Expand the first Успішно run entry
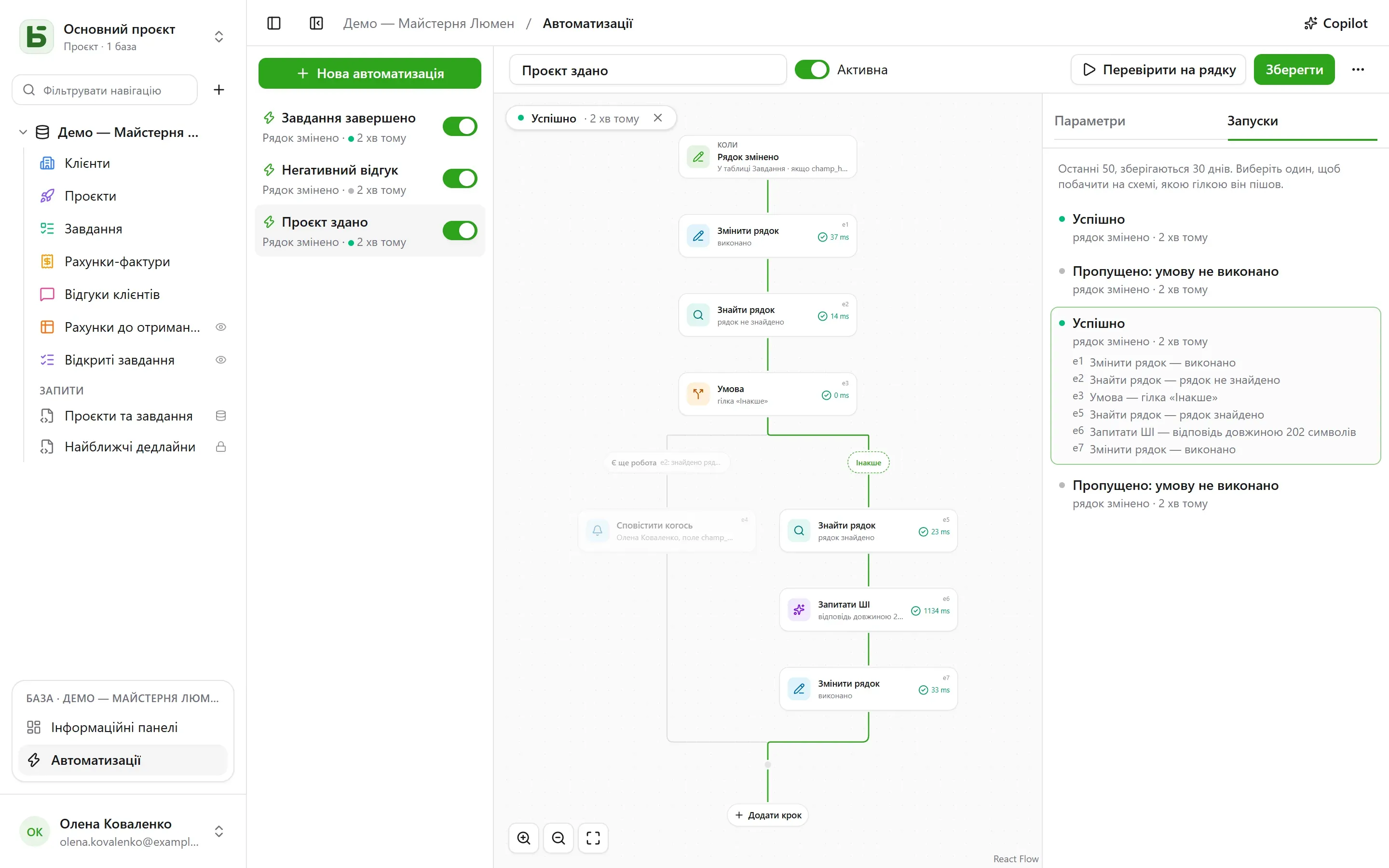 point(1215,228)
